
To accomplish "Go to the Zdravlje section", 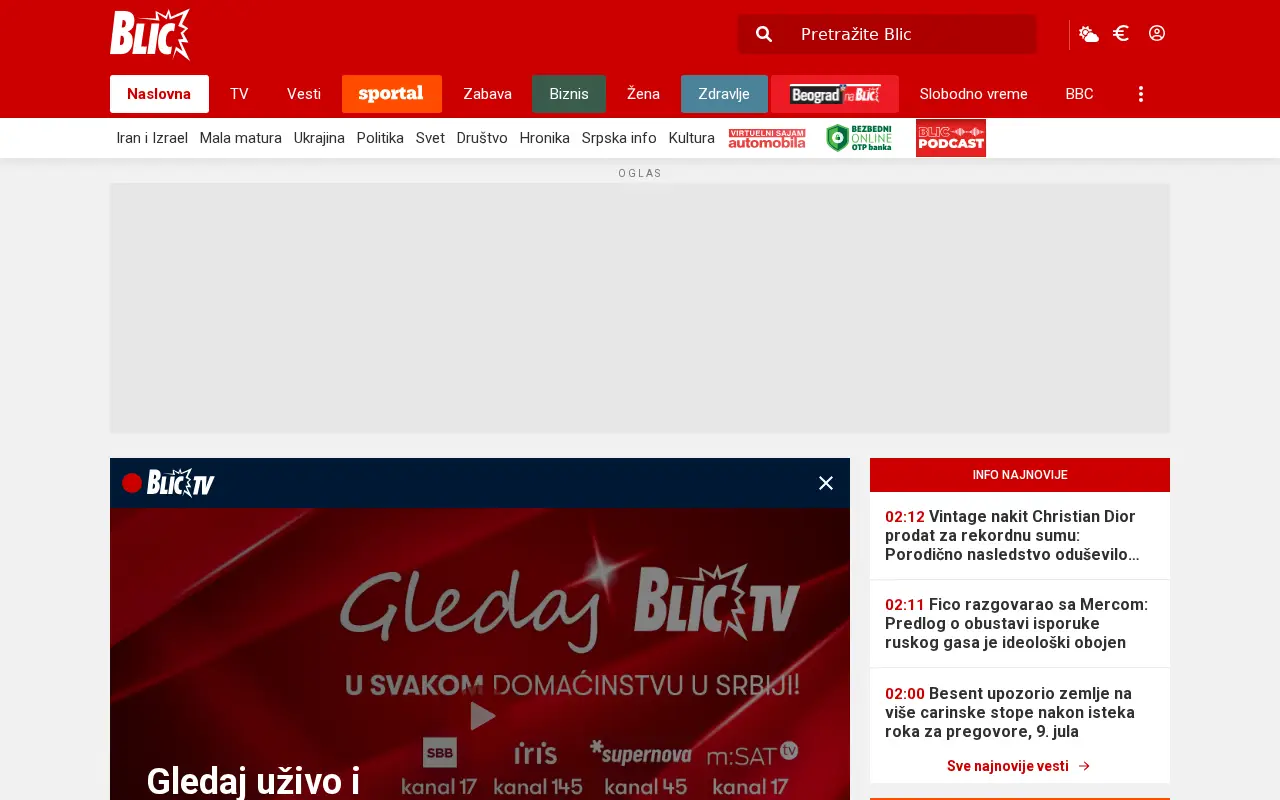I will click(724, 94).
